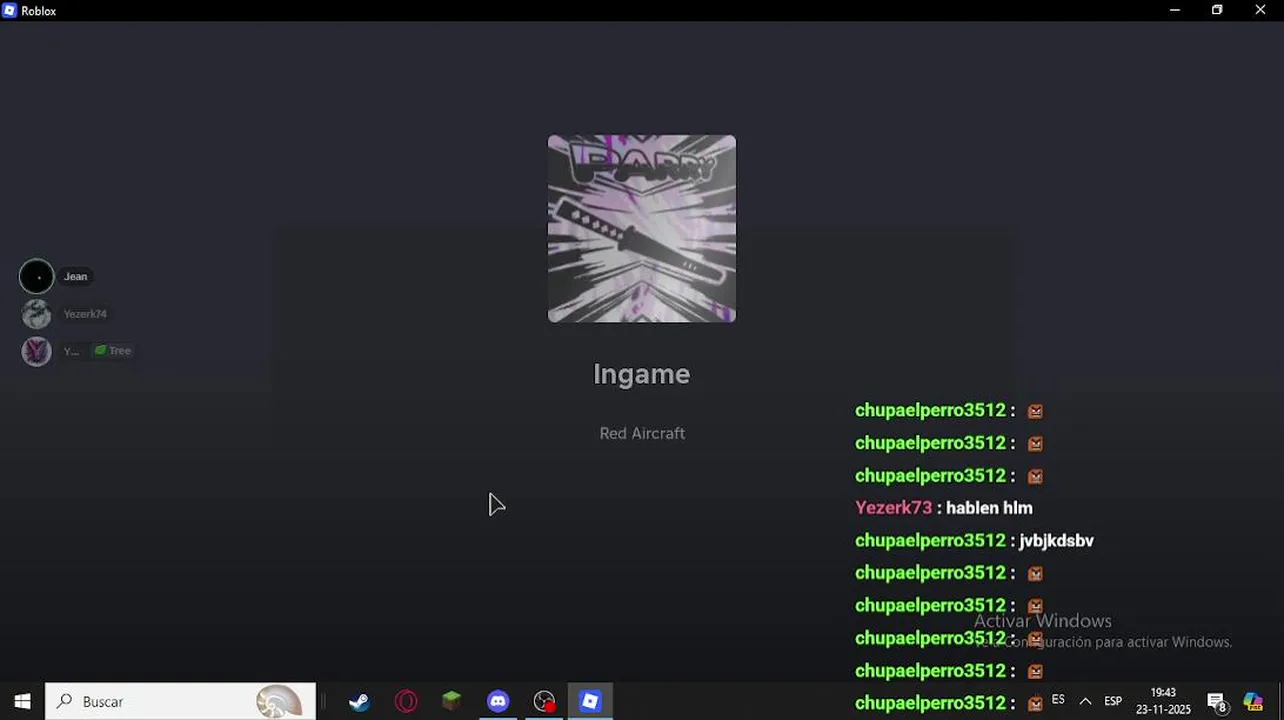Click the chat message 'jvbjkdsbv'
This screenshot has height=720, width=1284.
pos(1056,541)
